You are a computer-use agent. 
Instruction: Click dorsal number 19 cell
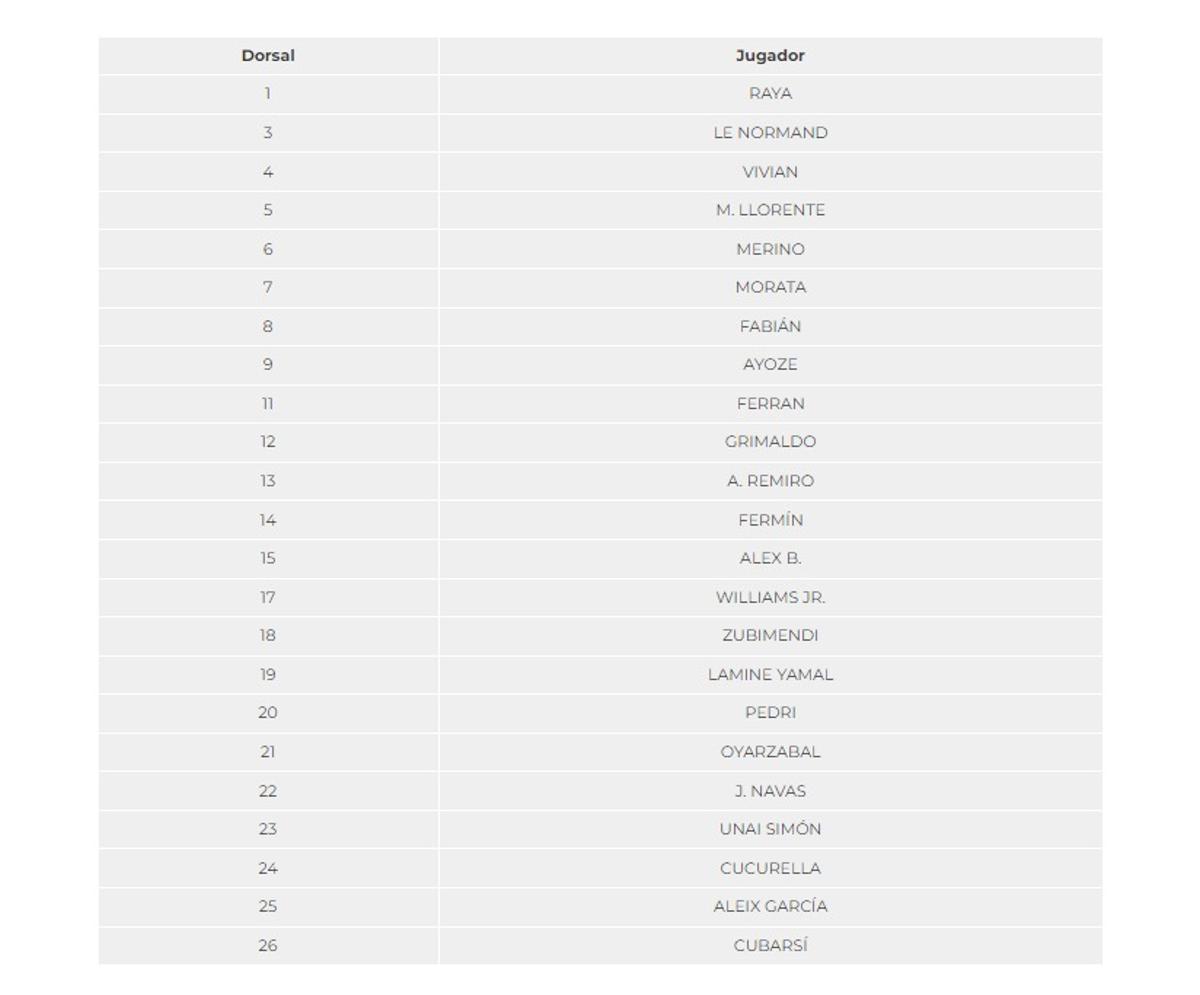pyautogui.click(x=268, y=675)
